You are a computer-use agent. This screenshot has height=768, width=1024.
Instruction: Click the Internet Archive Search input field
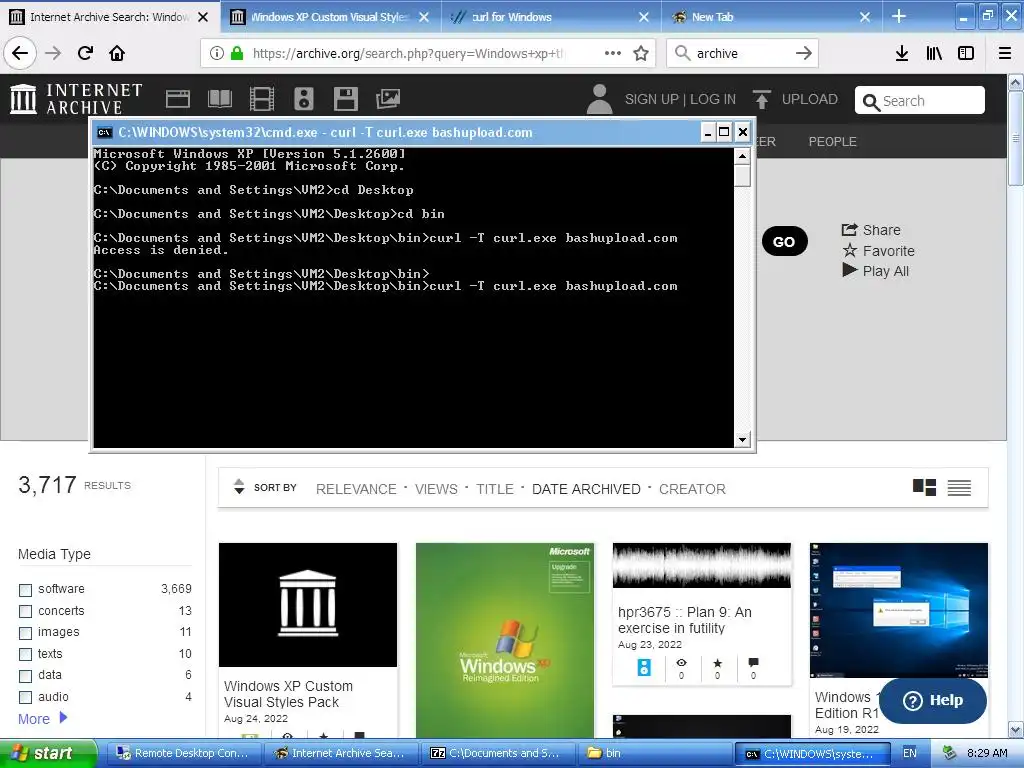coord(920,101)
